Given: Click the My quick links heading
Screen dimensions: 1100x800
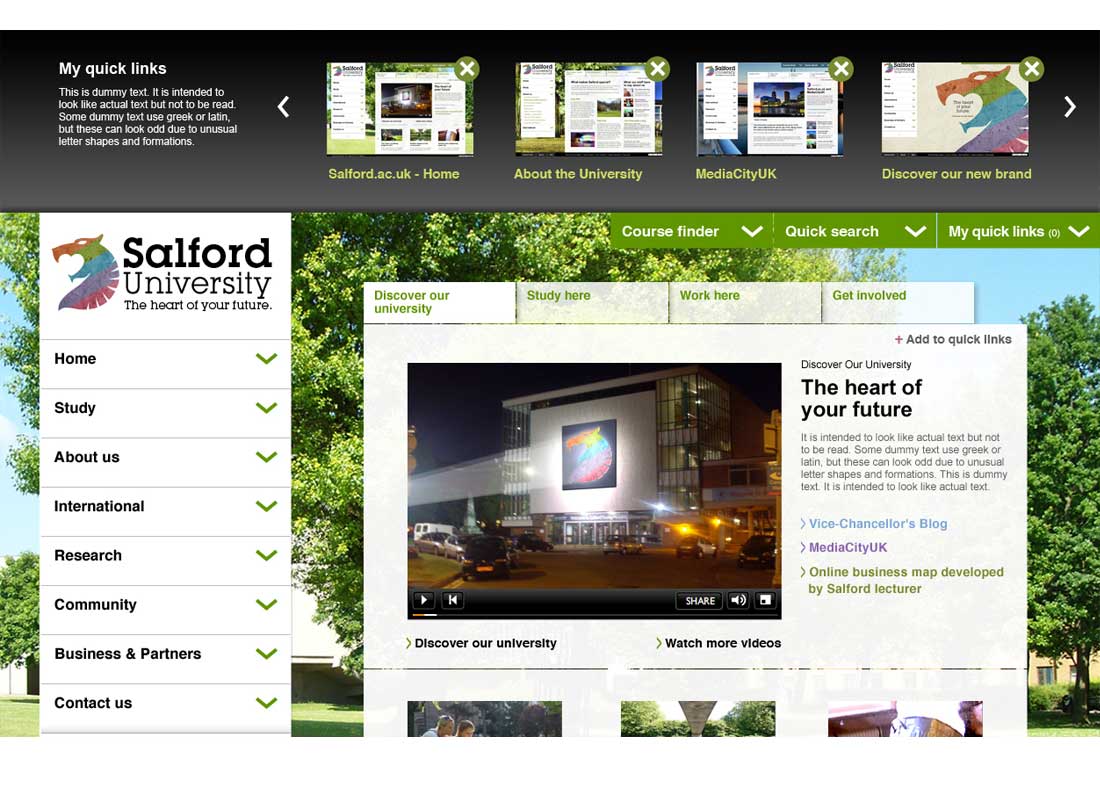Looking at the screenshot, I should (x=112, y=69).
